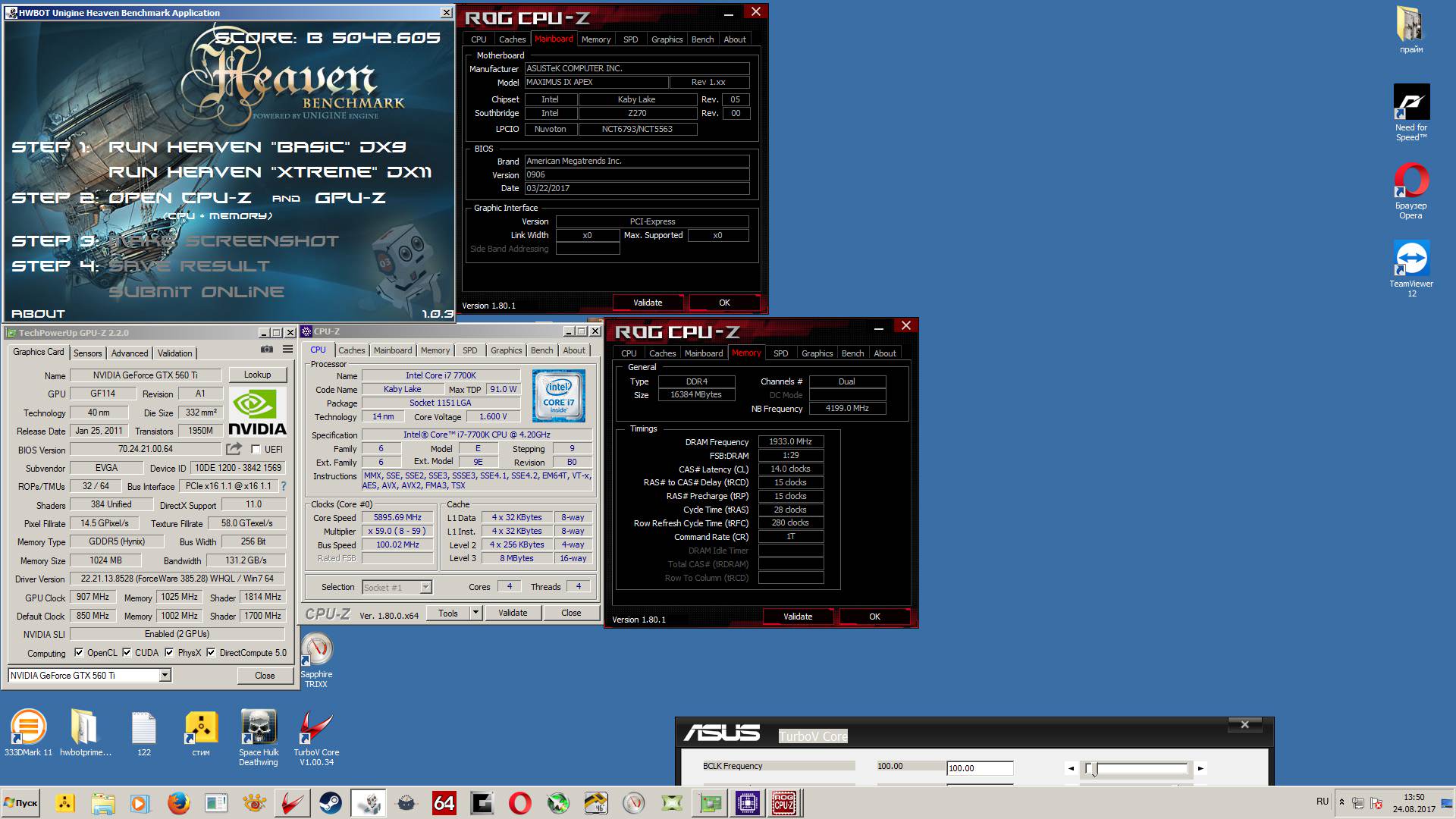Switch to the Sensors tab in GPU-Z
Screen dimensions: 1456x819
pos(87,353)
